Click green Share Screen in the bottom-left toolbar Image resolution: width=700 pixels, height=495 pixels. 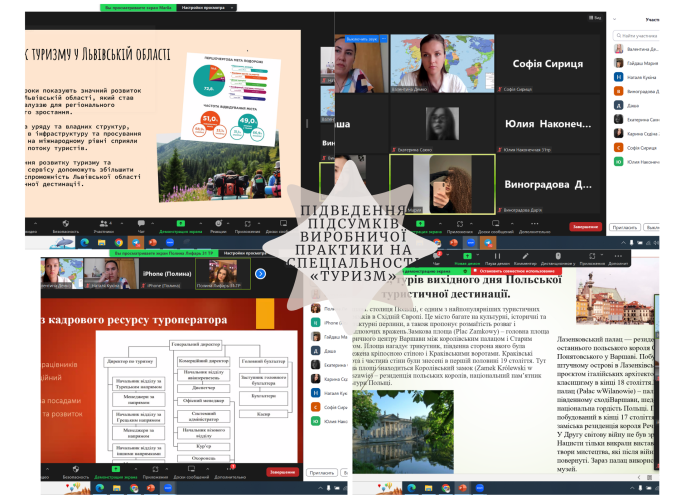(115, 472)
